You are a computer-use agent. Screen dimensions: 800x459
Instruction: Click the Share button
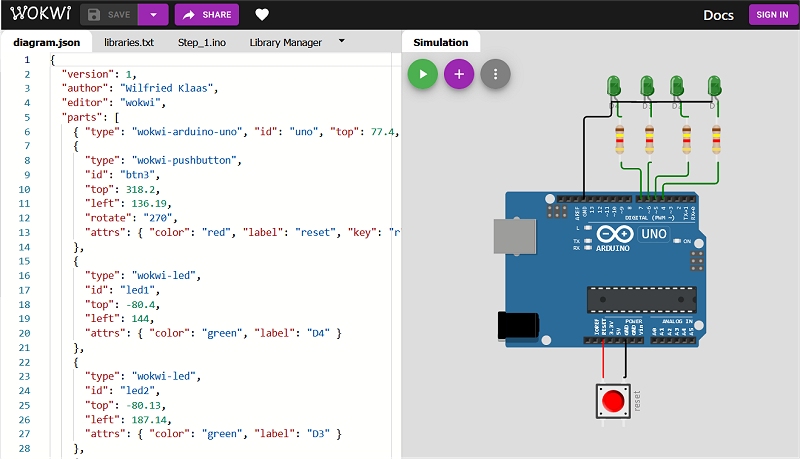pyautogui.click(x=206, y=15)
